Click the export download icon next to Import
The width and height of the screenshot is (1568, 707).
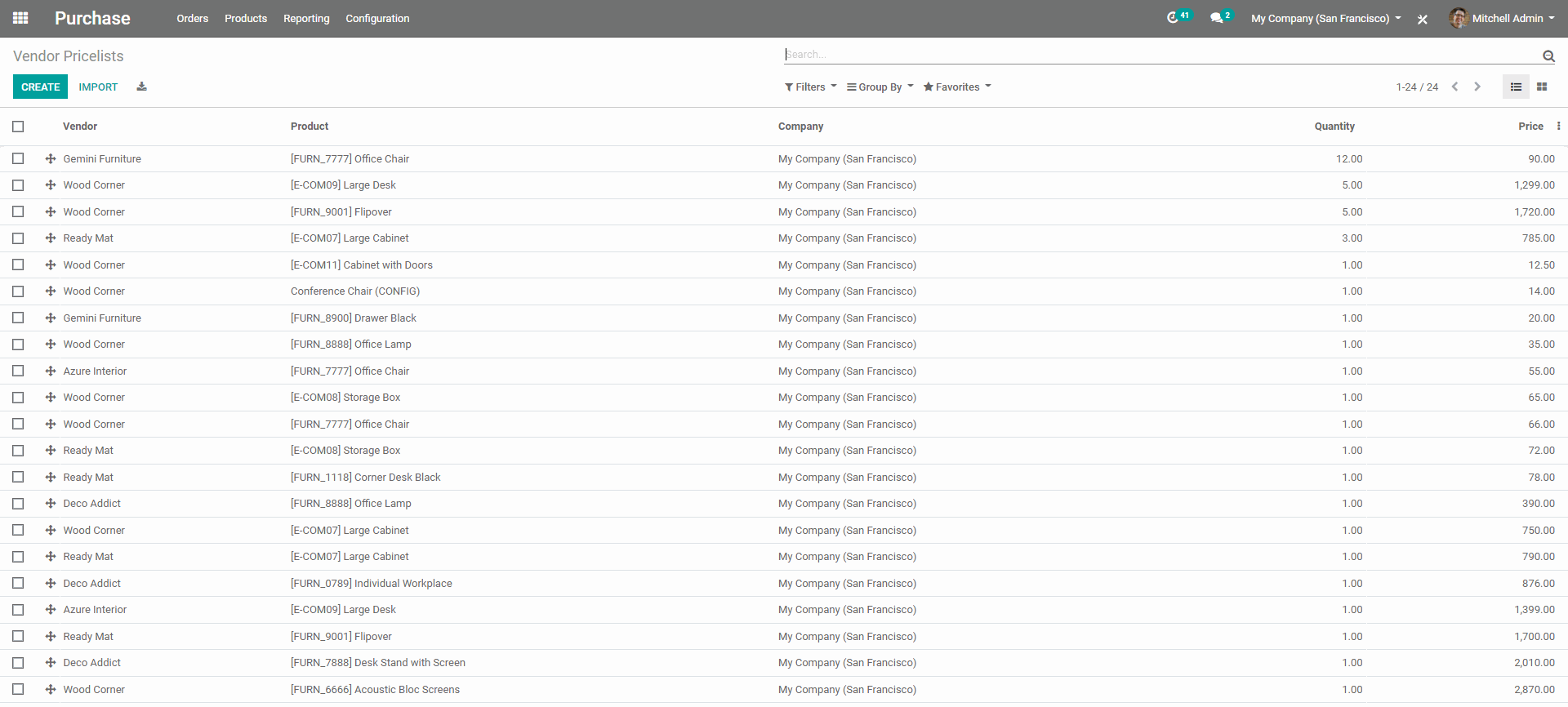tap(141, 87)
